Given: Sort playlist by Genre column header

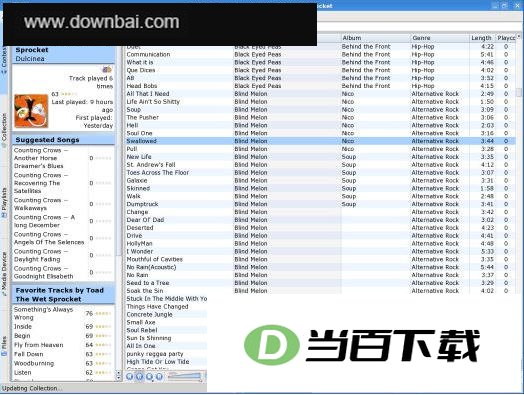Looking at the screenshot, I should click(440, 38).
